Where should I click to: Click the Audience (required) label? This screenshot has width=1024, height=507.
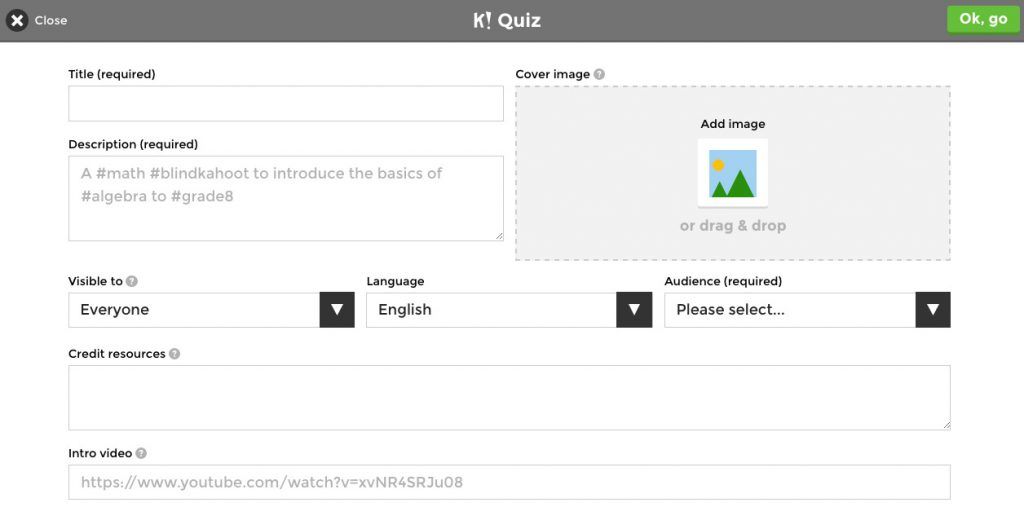(723, 282)
